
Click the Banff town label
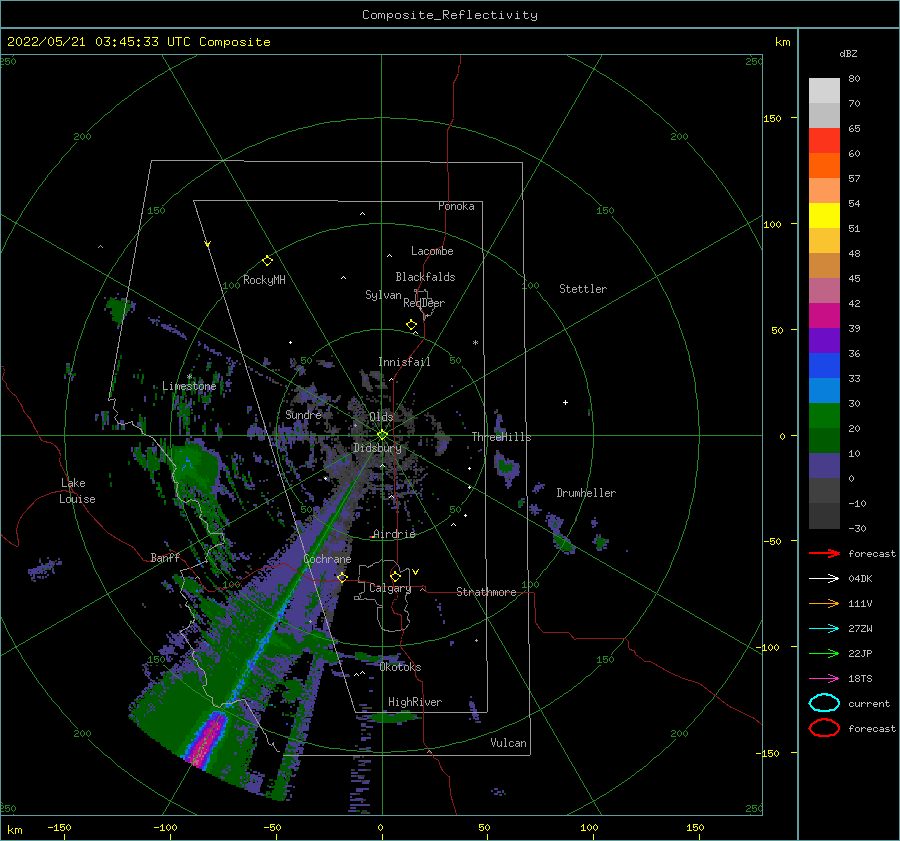tap(165, 557)
